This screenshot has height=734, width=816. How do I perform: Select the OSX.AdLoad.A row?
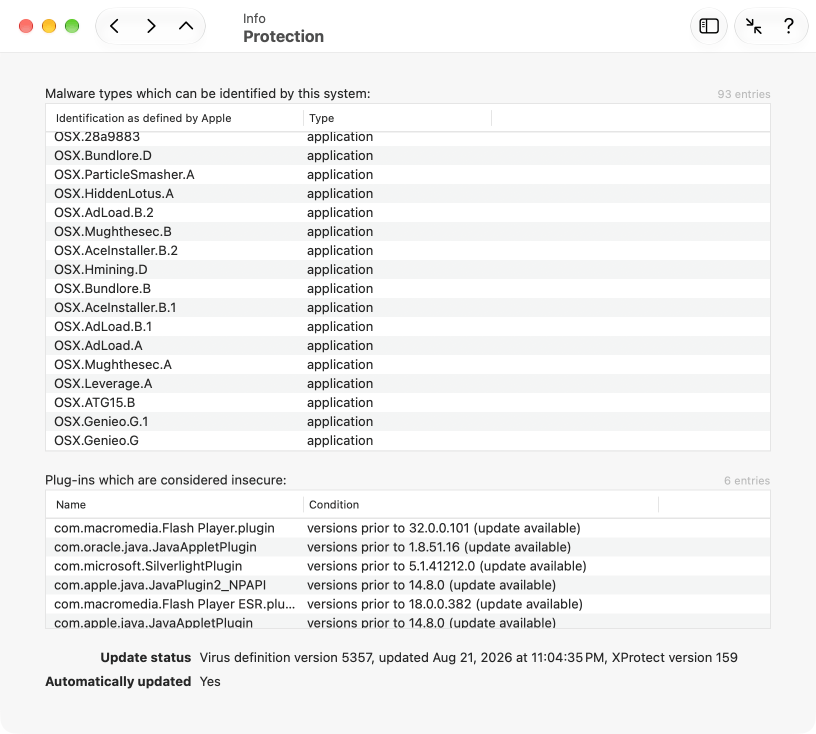(x=408, y=346)
